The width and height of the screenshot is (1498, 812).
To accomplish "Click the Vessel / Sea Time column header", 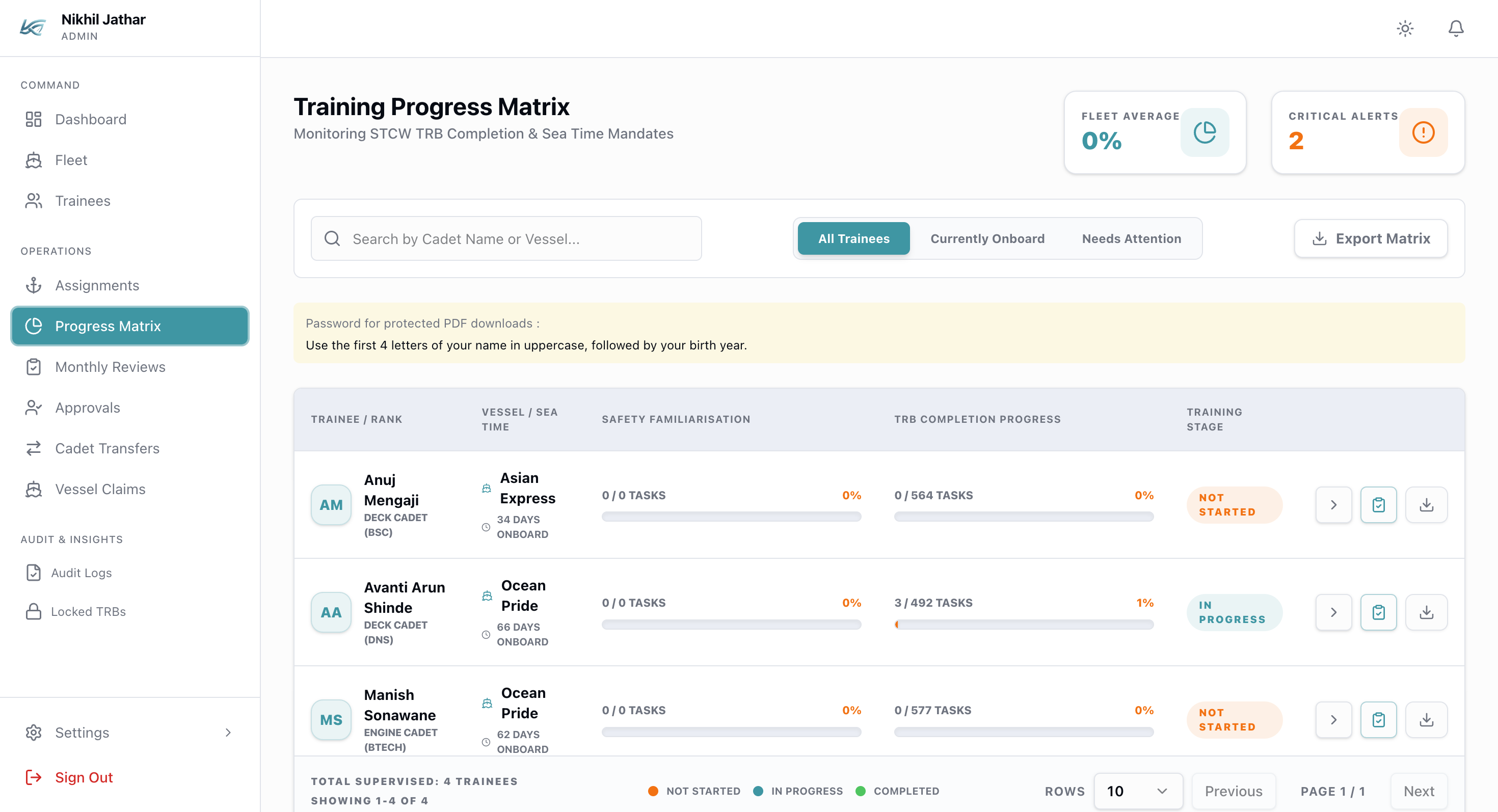I will (519, 419).
